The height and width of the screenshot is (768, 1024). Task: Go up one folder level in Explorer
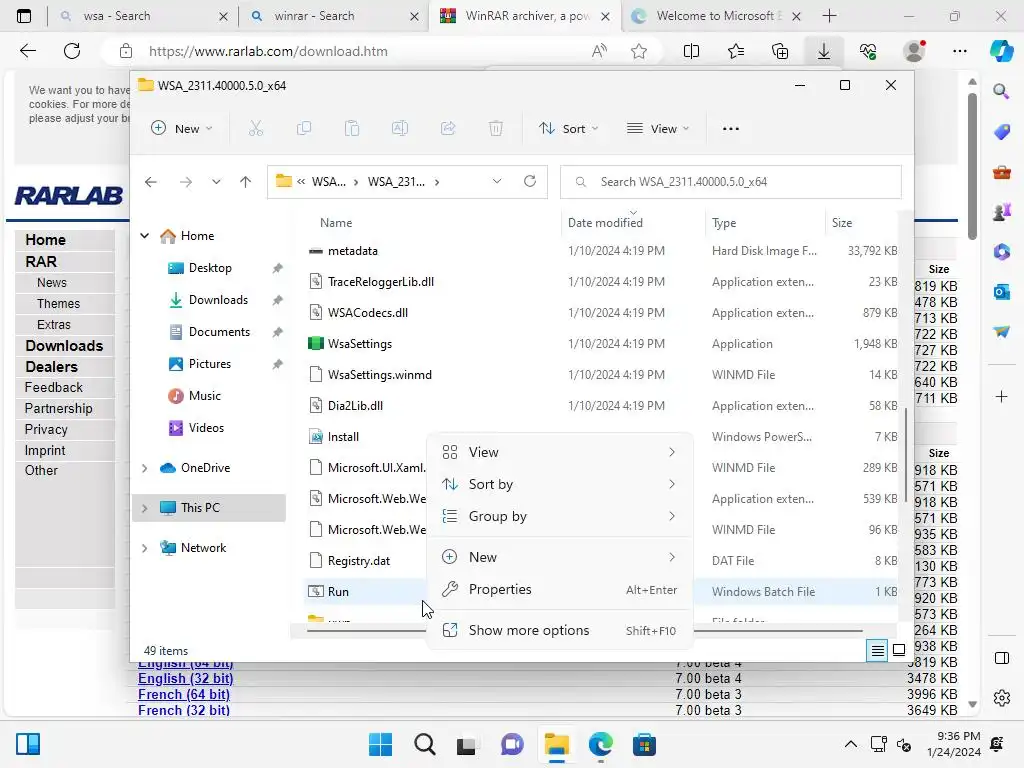[x=246, y=182]
